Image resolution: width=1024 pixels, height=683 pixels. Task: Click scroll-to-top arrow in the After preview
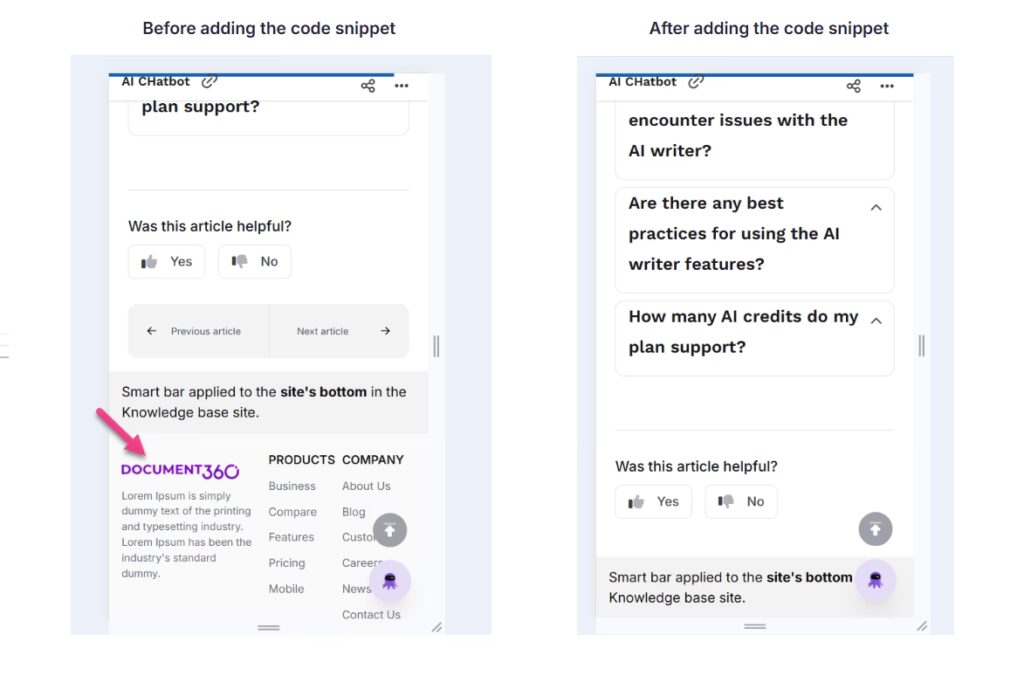tap(875, 530)
